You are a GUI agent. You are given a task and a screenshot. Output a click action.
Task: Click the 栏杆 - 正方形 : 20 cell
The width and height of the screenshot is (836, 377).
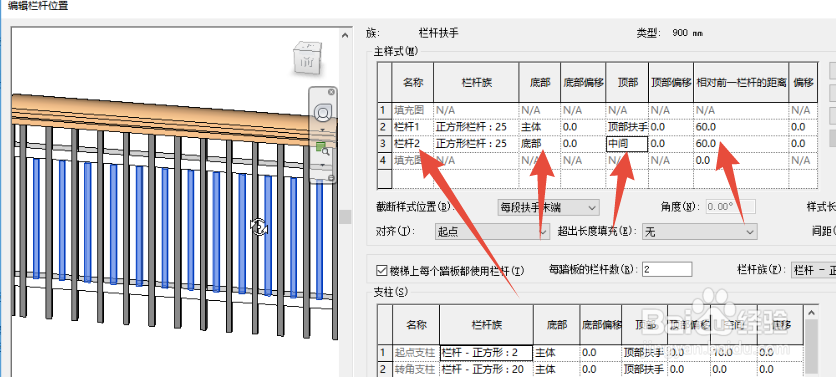click(486, 369)
